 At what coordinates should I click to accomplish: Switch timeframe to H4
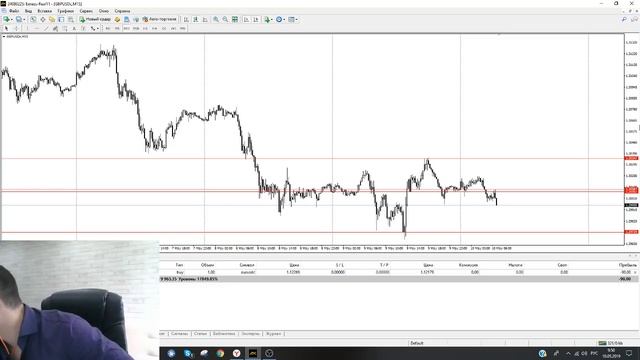click(x=154, y=29)
